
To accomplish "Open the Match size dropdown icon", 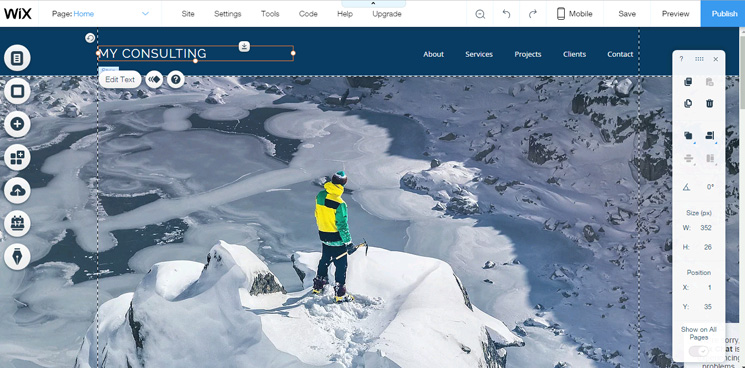I will (710, 159).
